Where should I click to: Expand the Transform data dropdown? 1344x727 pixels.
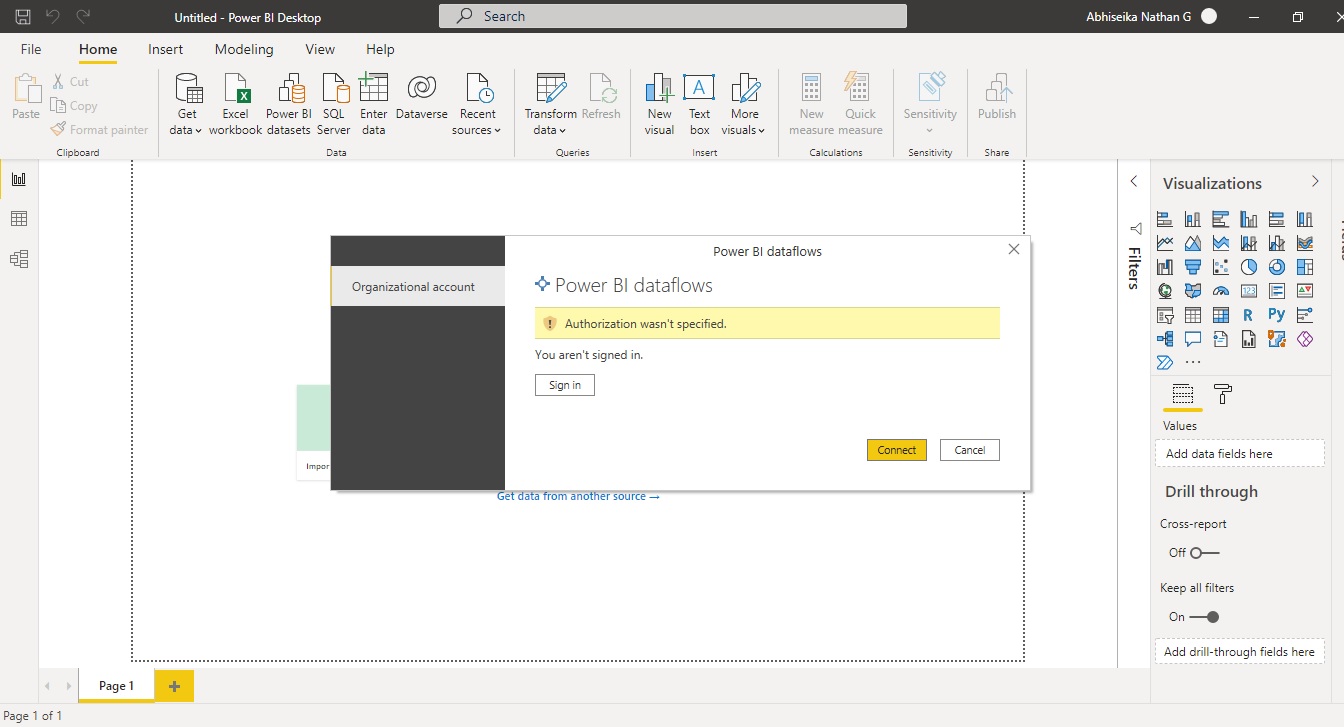551,104
